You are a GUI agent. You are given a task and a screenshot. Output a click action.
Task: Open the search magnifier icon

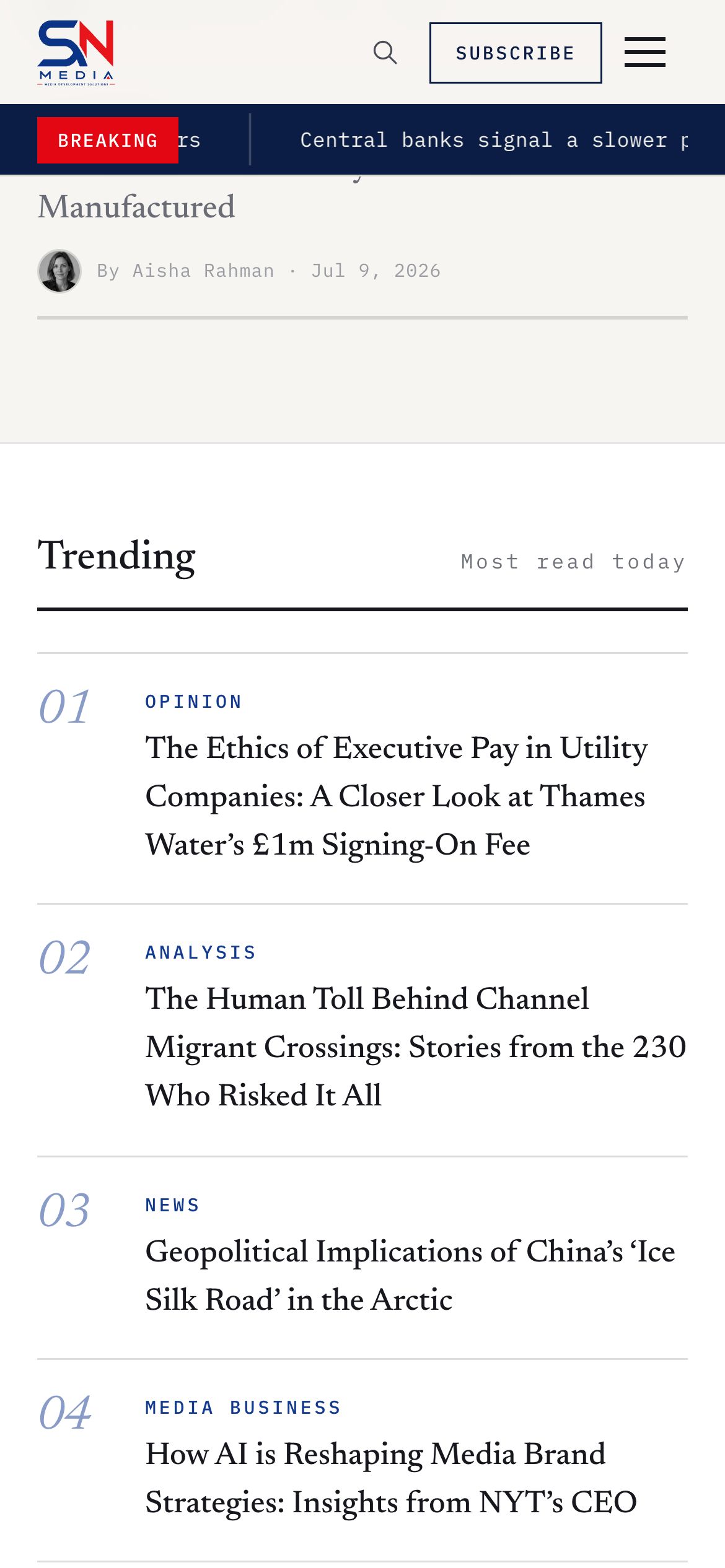(385, 53)
